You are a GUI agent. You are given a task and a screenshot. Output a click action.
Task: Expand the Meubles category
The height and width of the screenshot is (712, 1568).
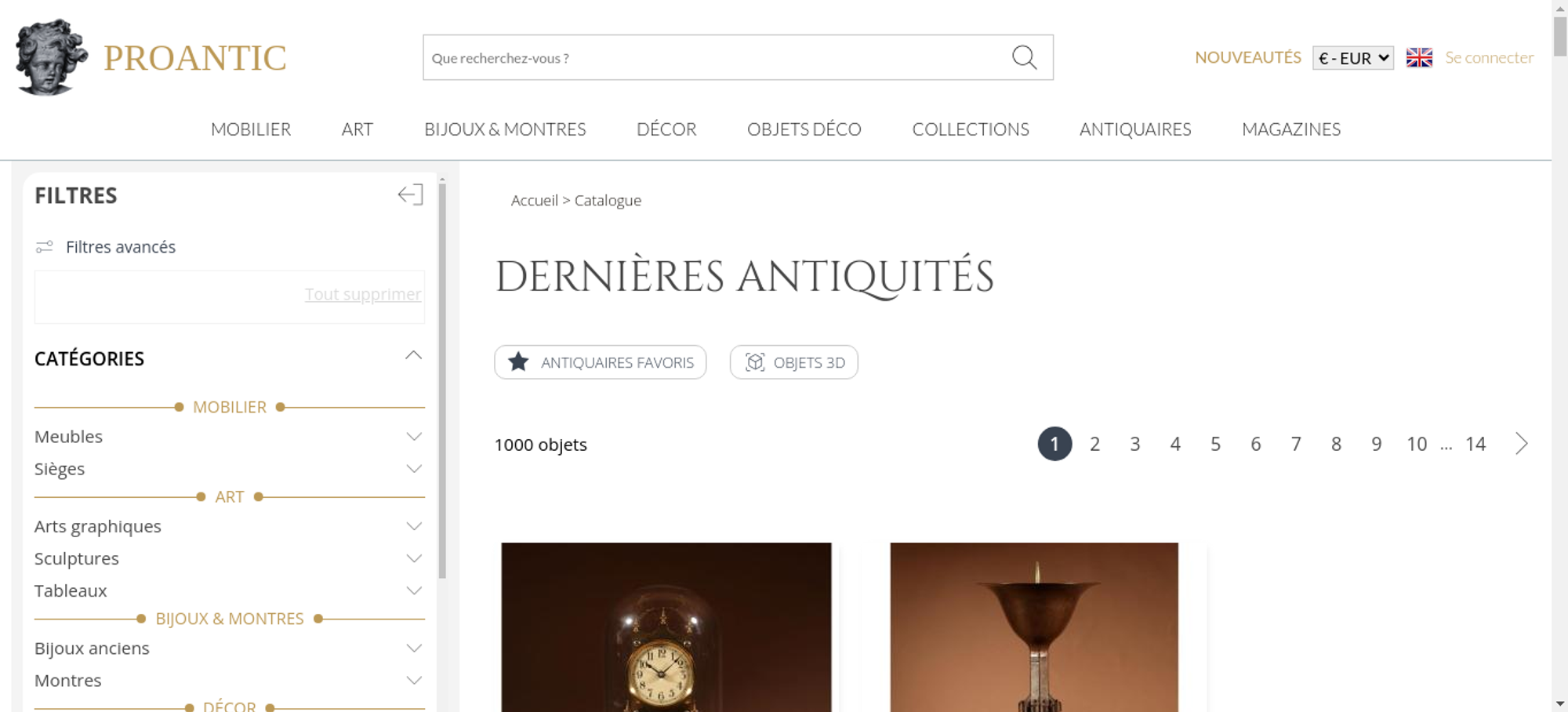(x=229, y=437)
